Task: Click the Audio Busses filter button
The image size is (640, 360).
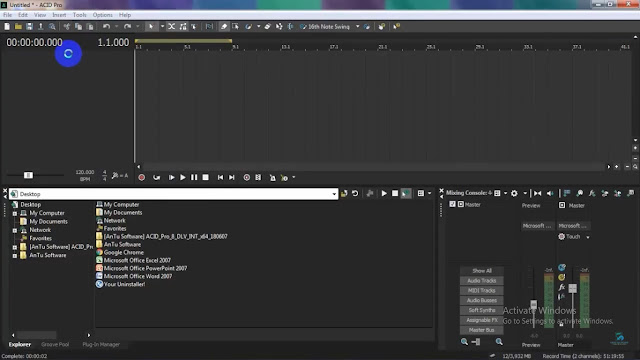Action: [x=482, y=300]
